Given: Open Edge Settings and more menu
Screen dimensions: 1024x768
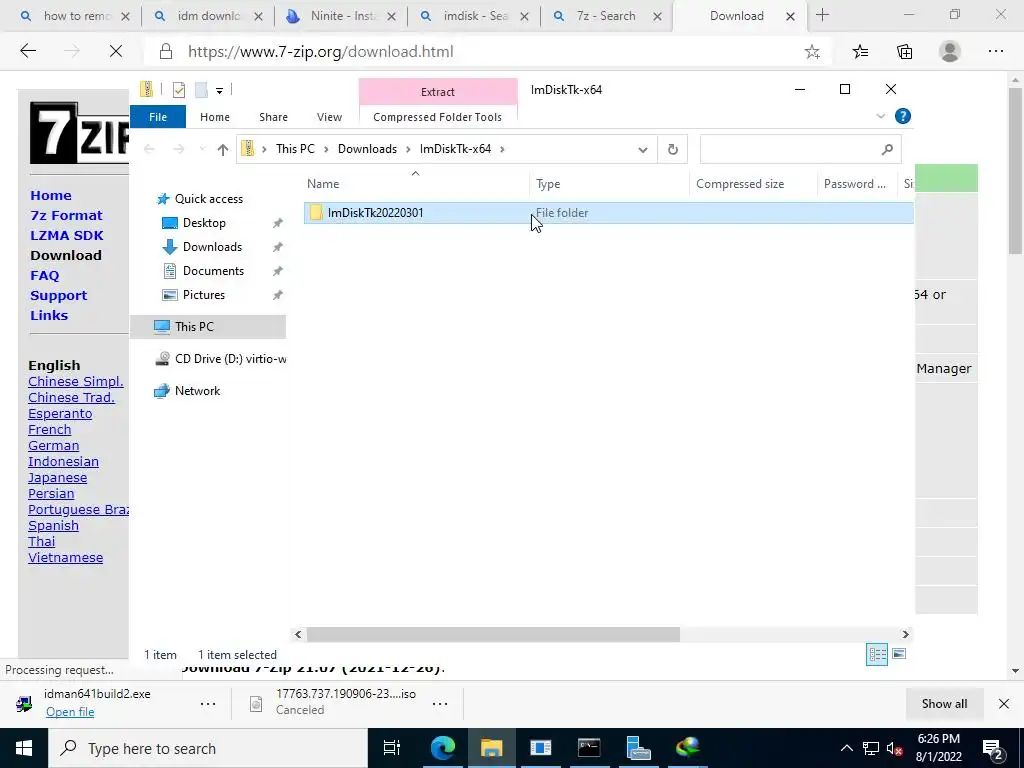Looking at the screenshot, I should [x=995, y=52].
